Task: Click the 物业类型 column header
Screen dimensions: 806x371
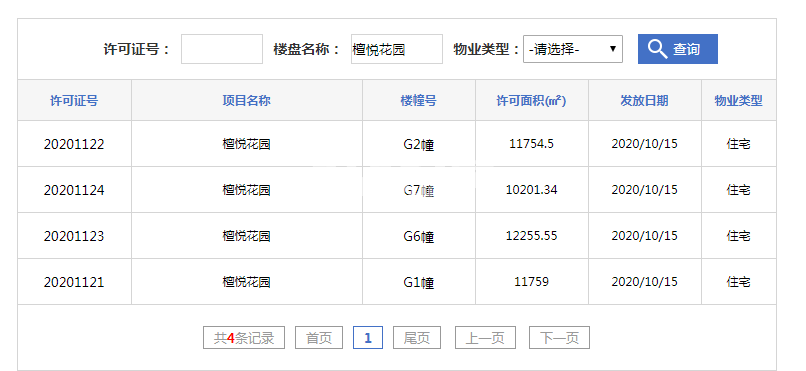Action: click(x=739, y=100)
